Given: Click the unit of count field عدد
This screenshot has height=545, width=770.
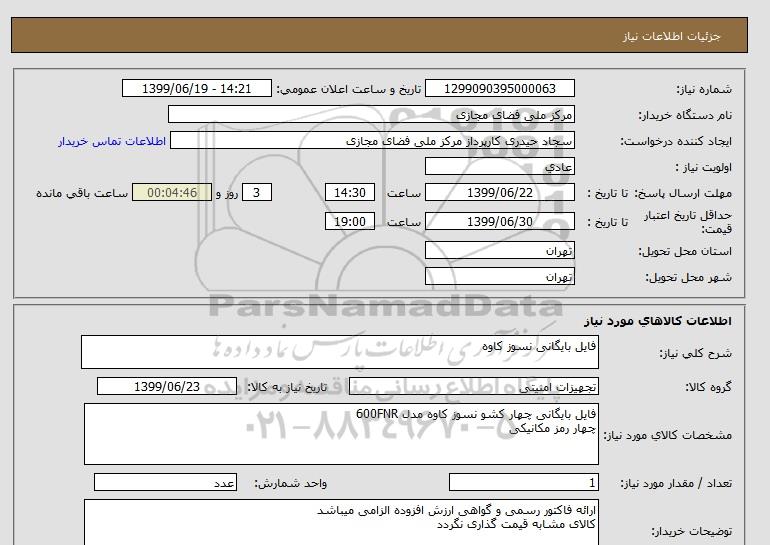Looking at the screenshot, I should coord(165,483).
